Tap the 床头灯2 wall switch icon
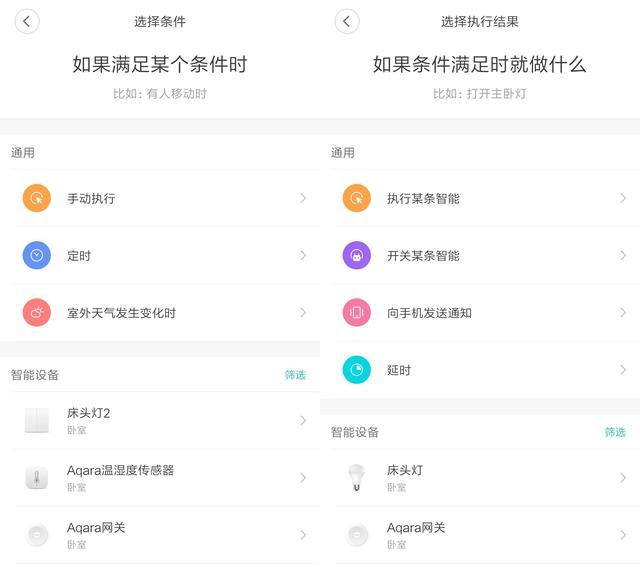Image resolution: width=640 pixels, height=577 pixels. click(37, 420)
